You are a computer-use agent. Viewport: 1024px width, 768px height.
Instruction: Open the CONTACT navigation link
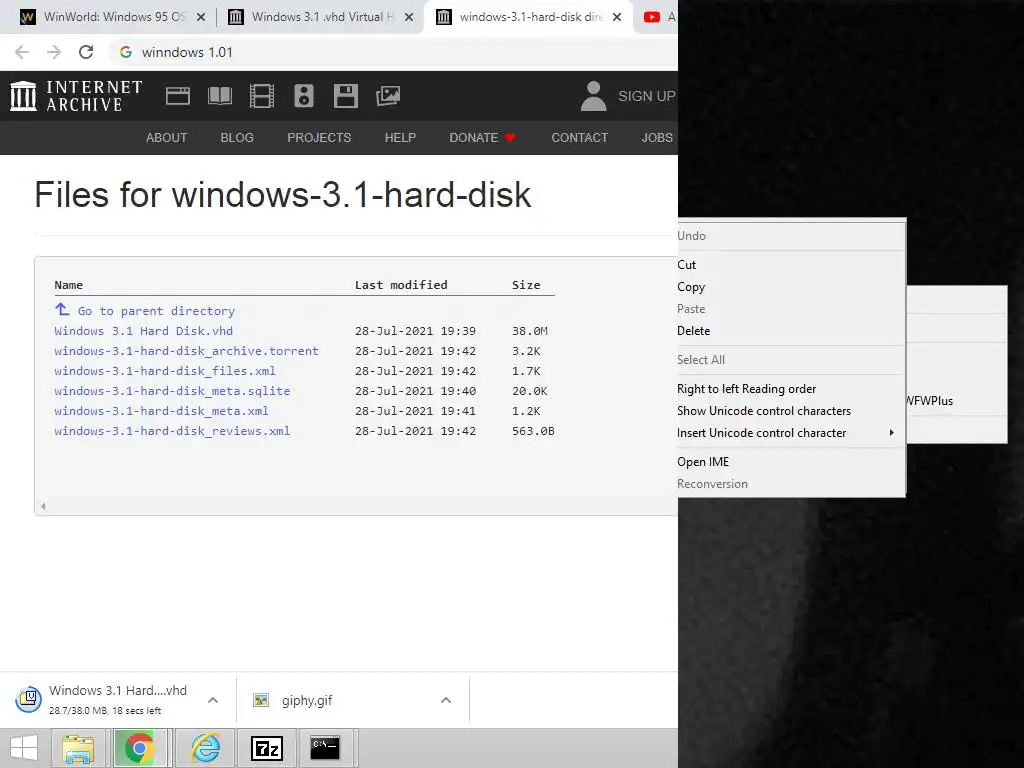pyautogui.click(x=579, y=138)
